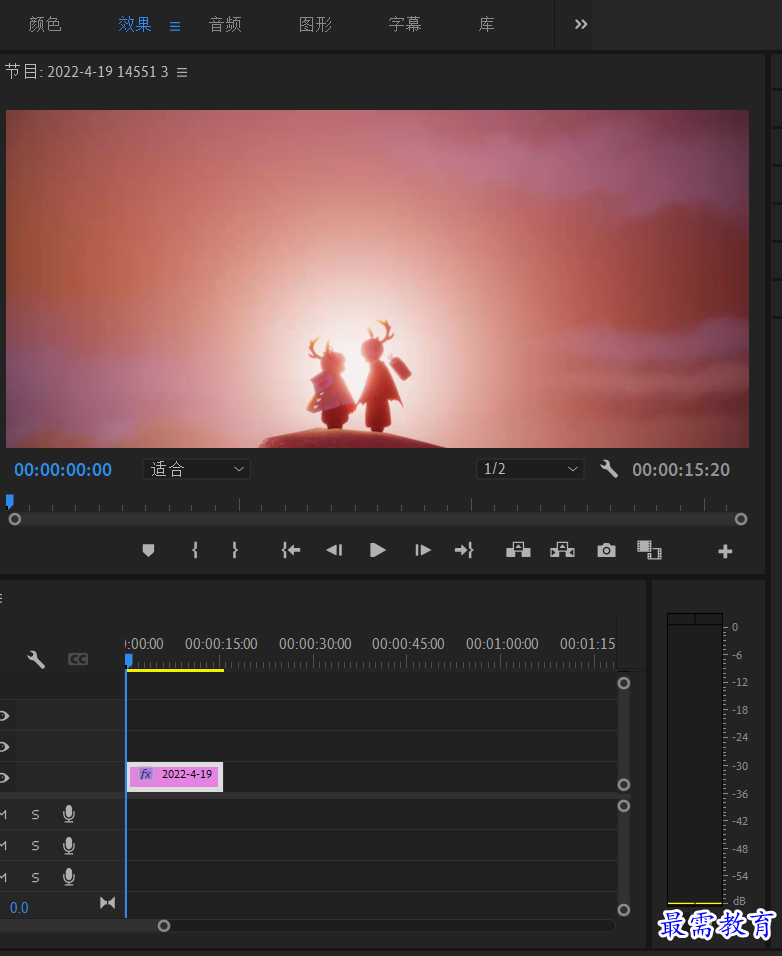Click the fx badge on 2022-4-19 clip

146,774
